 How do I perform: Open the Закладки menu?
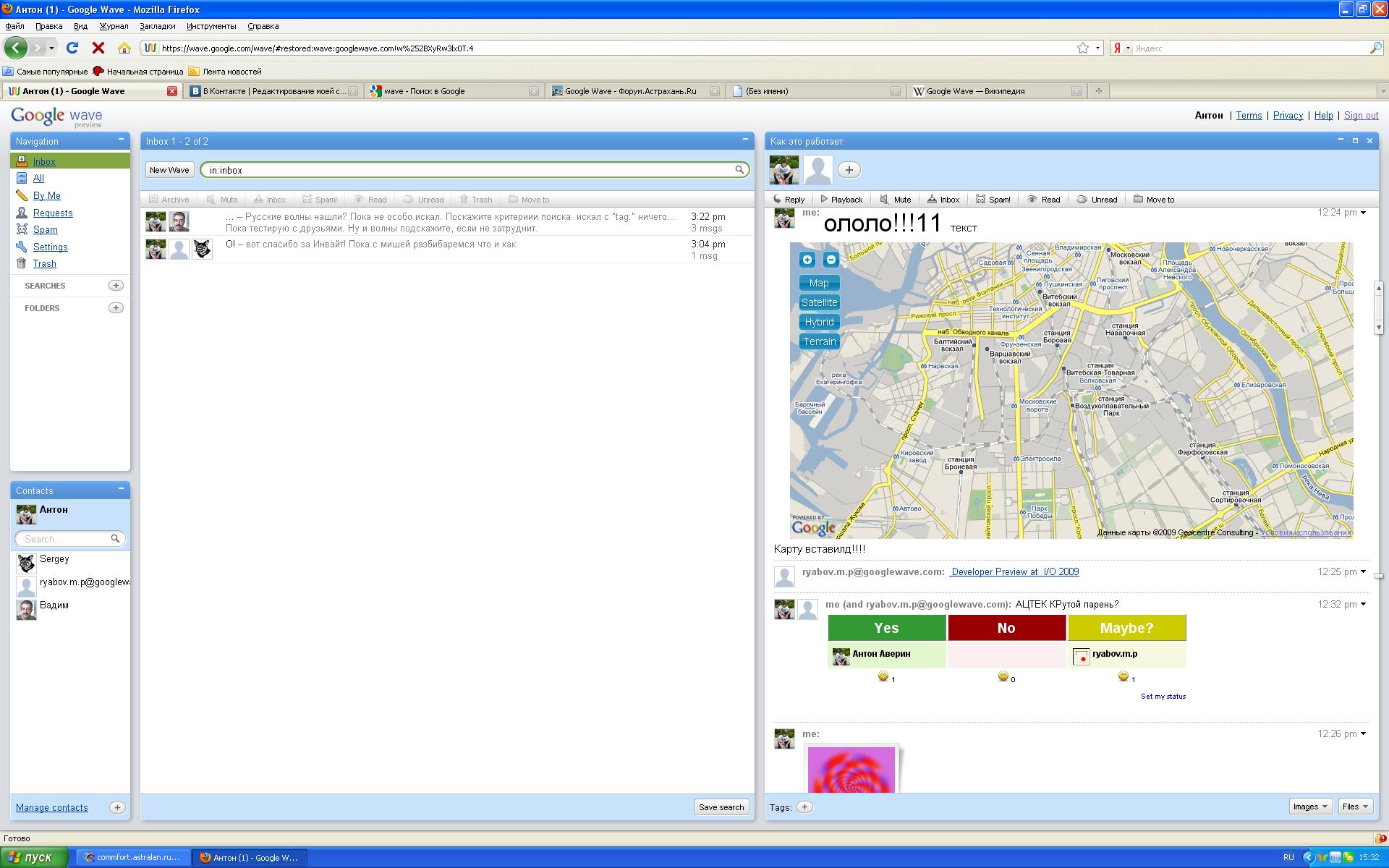click(158, 26)
